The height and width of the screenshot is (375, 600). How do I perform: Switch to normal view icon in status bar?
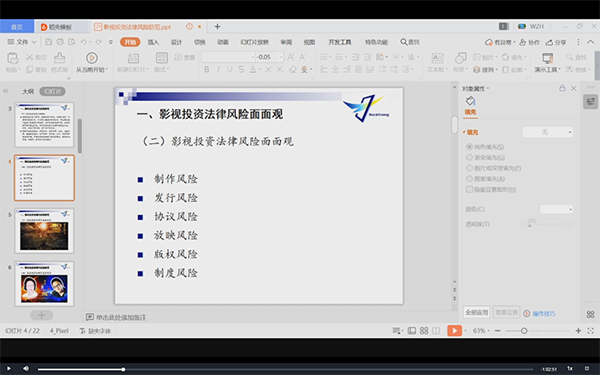(x=412, y=331)
